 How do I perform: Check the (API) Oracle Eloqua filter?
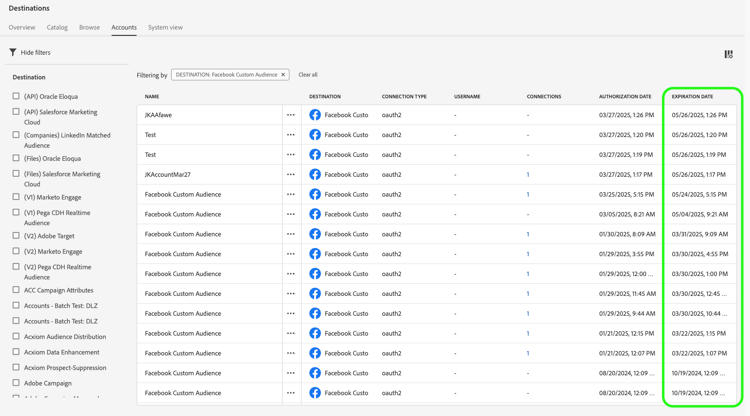pyautogui.click(x=16, y=97)
